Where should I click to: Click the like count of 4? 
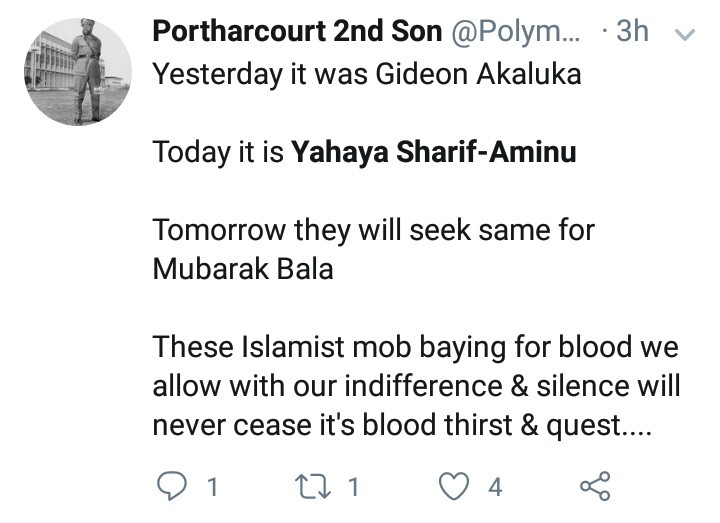[494, 488]
